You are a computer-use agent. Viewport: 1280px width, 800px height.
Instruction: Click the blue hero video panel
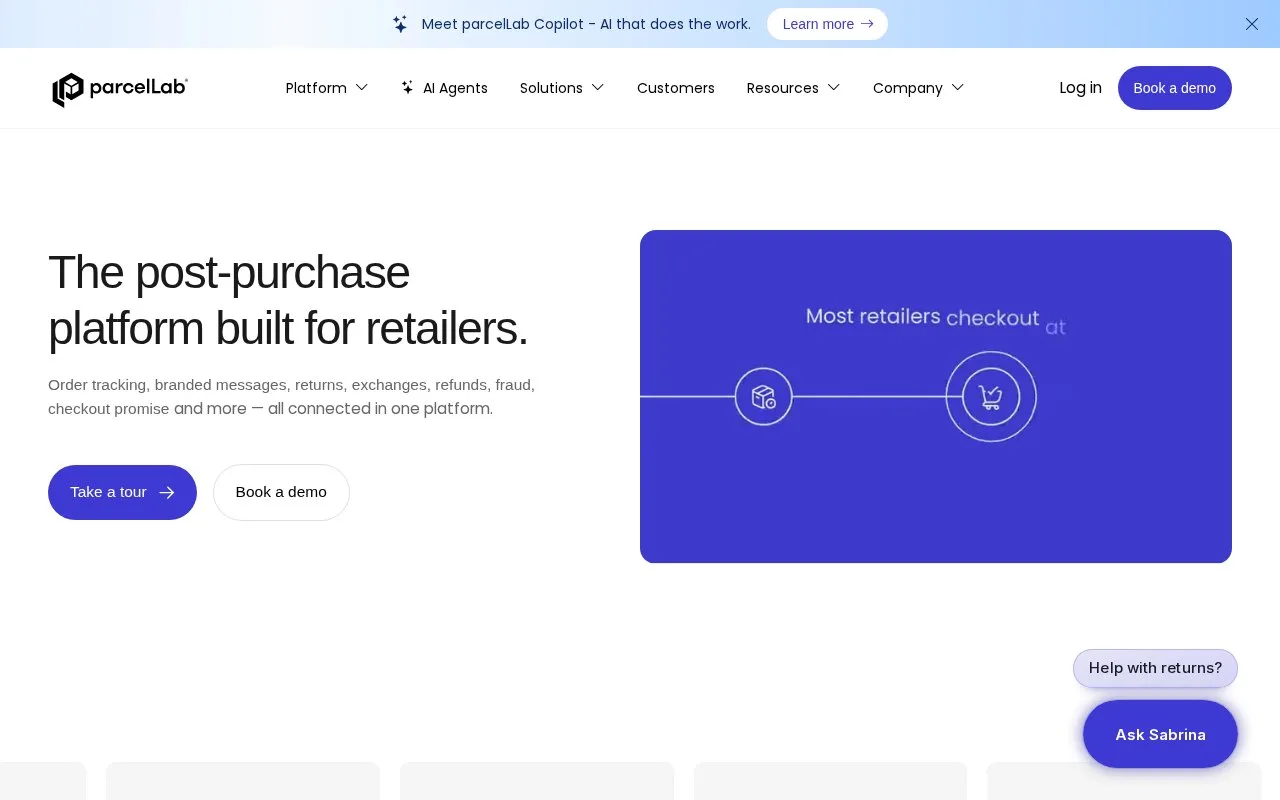click(936, 397)
